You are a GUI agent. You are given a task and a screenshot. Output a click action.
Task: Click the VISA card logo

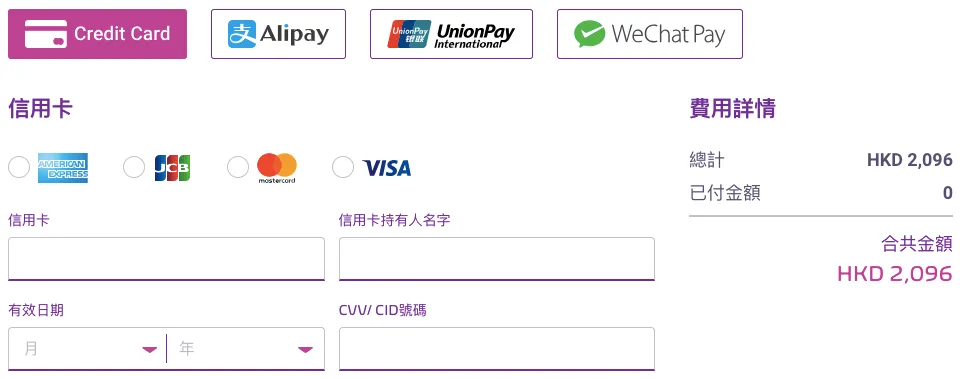[386, 168]
